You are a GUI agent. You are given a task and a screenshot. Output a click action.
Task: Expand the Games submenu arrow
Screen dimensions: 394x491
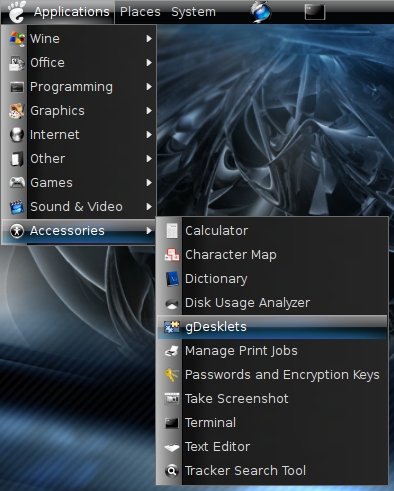(x=149, y=183)
